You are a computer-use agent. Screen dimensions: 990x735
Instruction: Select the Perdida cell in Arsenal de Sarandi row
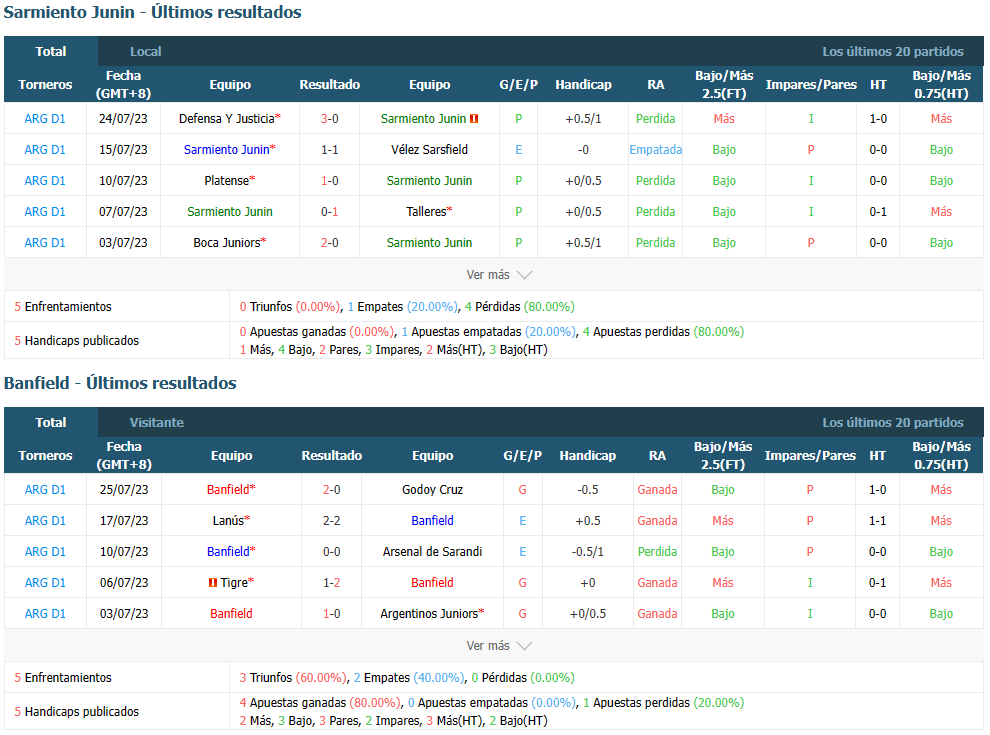(657, 551)
